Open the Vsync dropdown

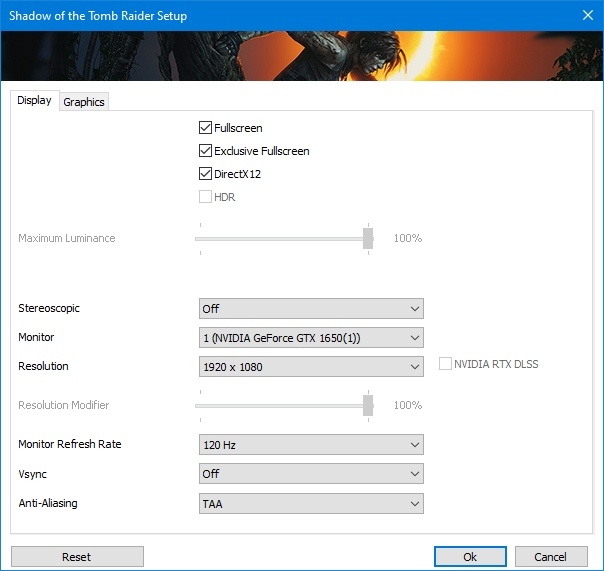click(x=311, y=474)
